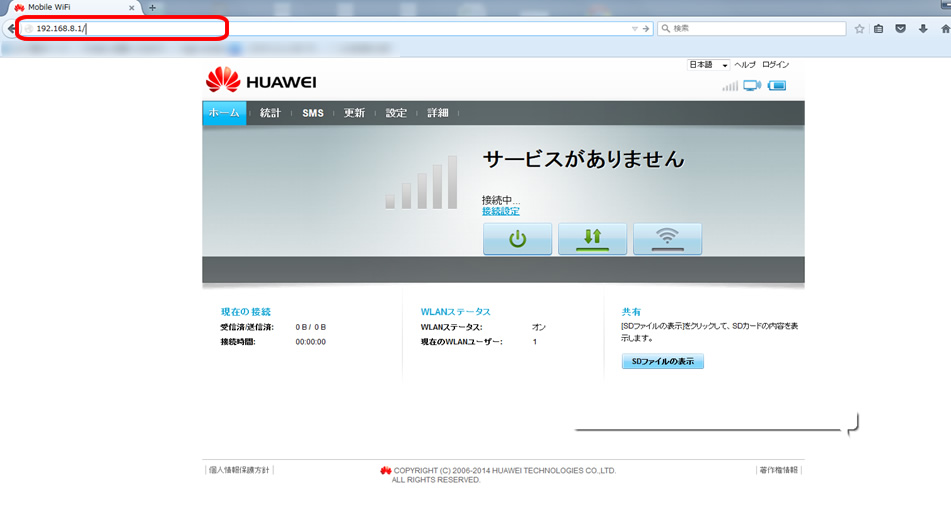This screenshot has width=951, height=516.
Task: Click the ログイン login link
Action: [x=776, y=65]
